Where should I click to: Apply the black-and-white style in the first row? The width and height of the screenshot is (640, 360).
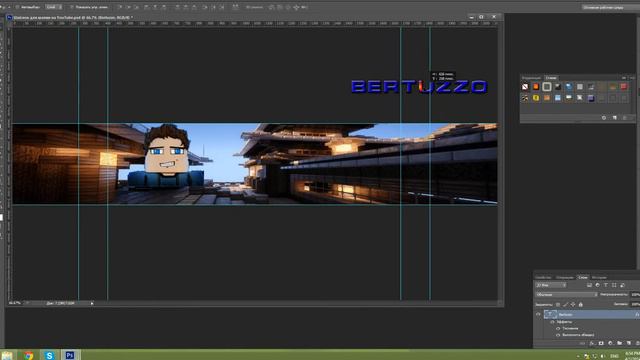point(558,87)
